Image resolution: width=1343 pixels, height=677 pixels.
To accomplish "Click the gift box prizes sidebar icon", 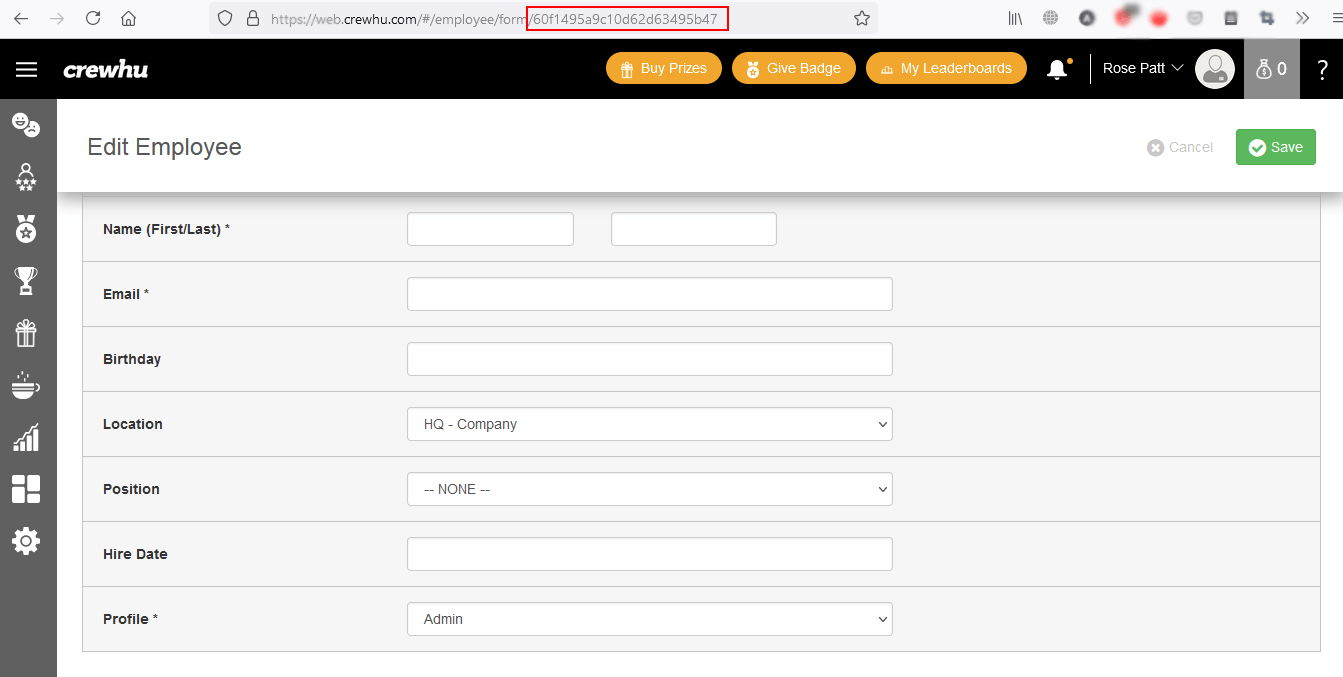I will pos(26,333).
